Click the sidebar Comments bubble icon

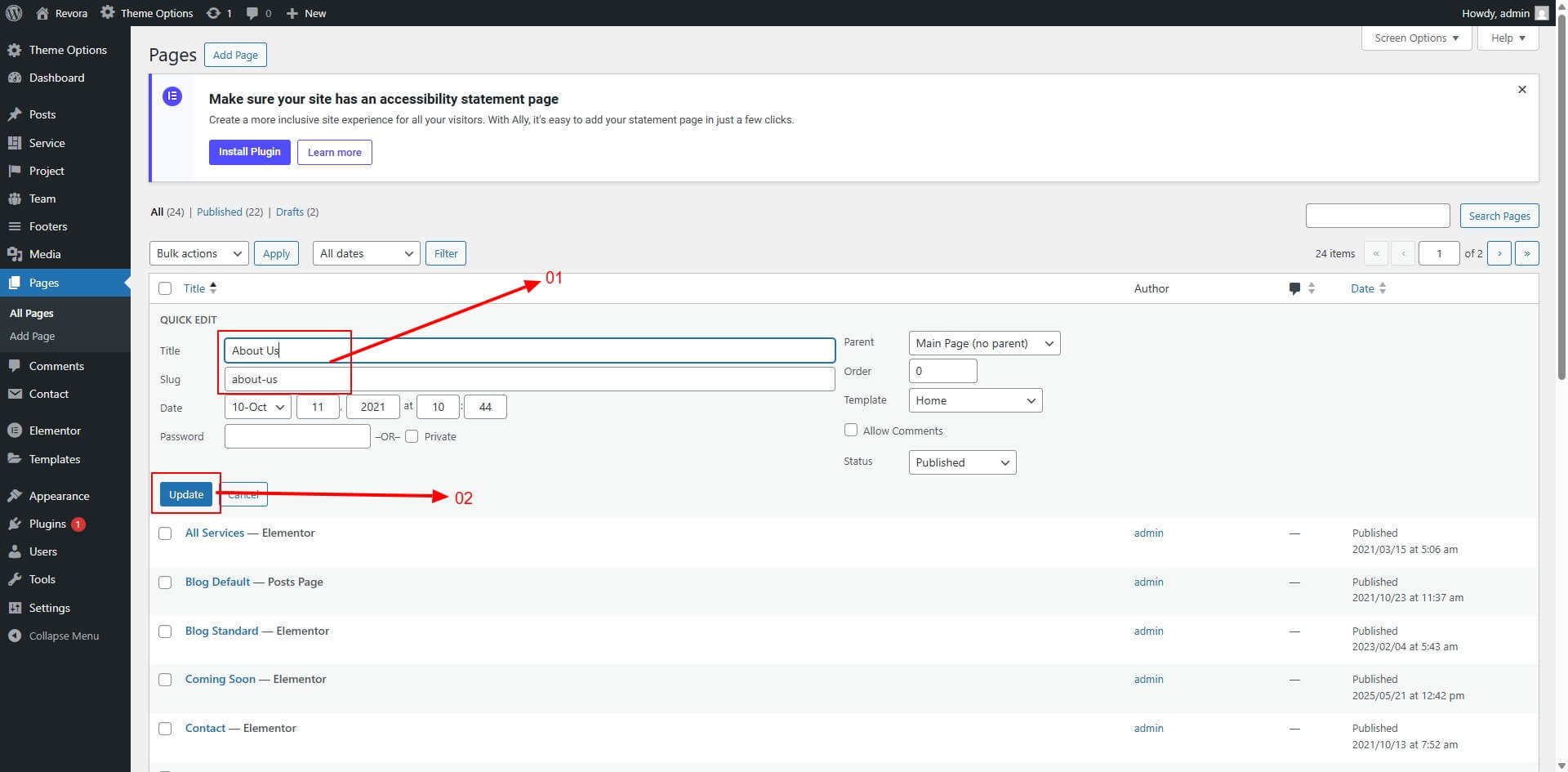14,366
